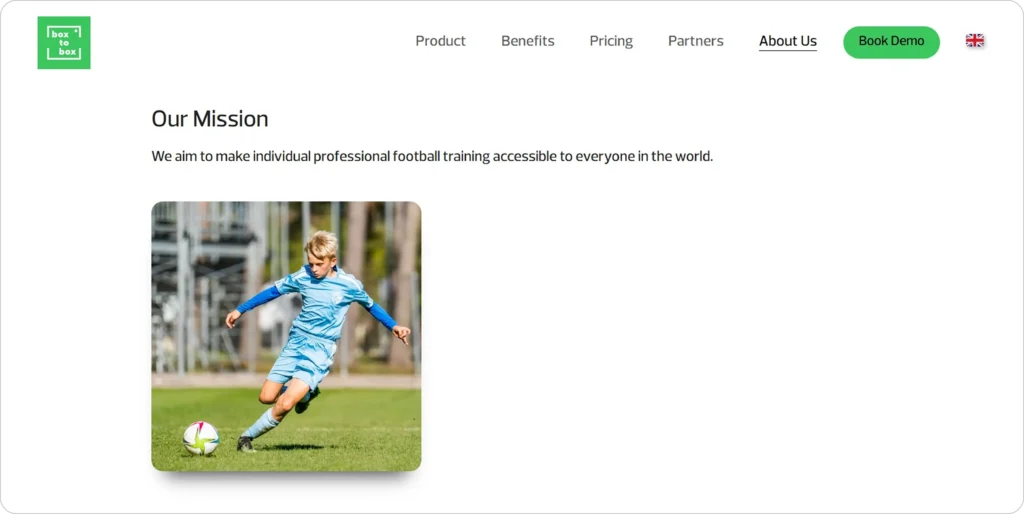The image size is (1024, 514).
Task: Open the young football player photo
Action: coord(286,336)
